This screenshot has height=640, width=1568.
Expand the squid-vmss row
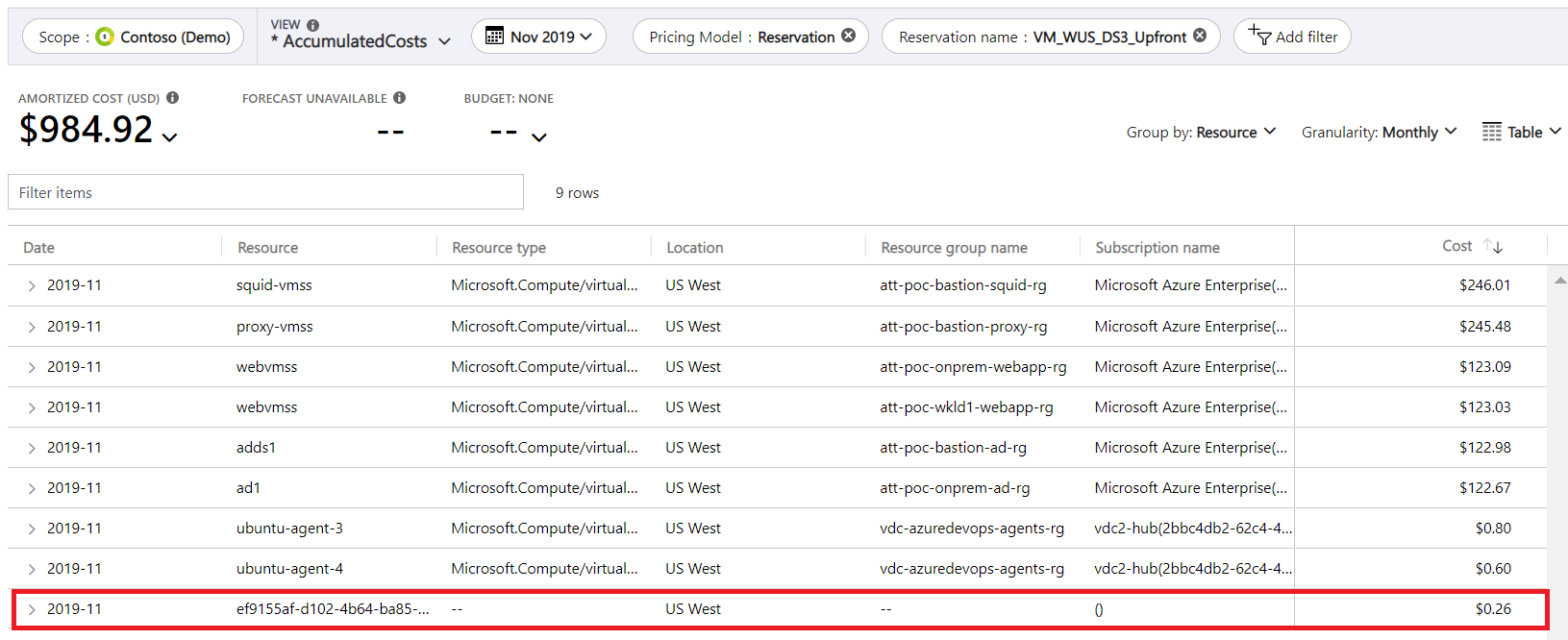click(32, 286)
